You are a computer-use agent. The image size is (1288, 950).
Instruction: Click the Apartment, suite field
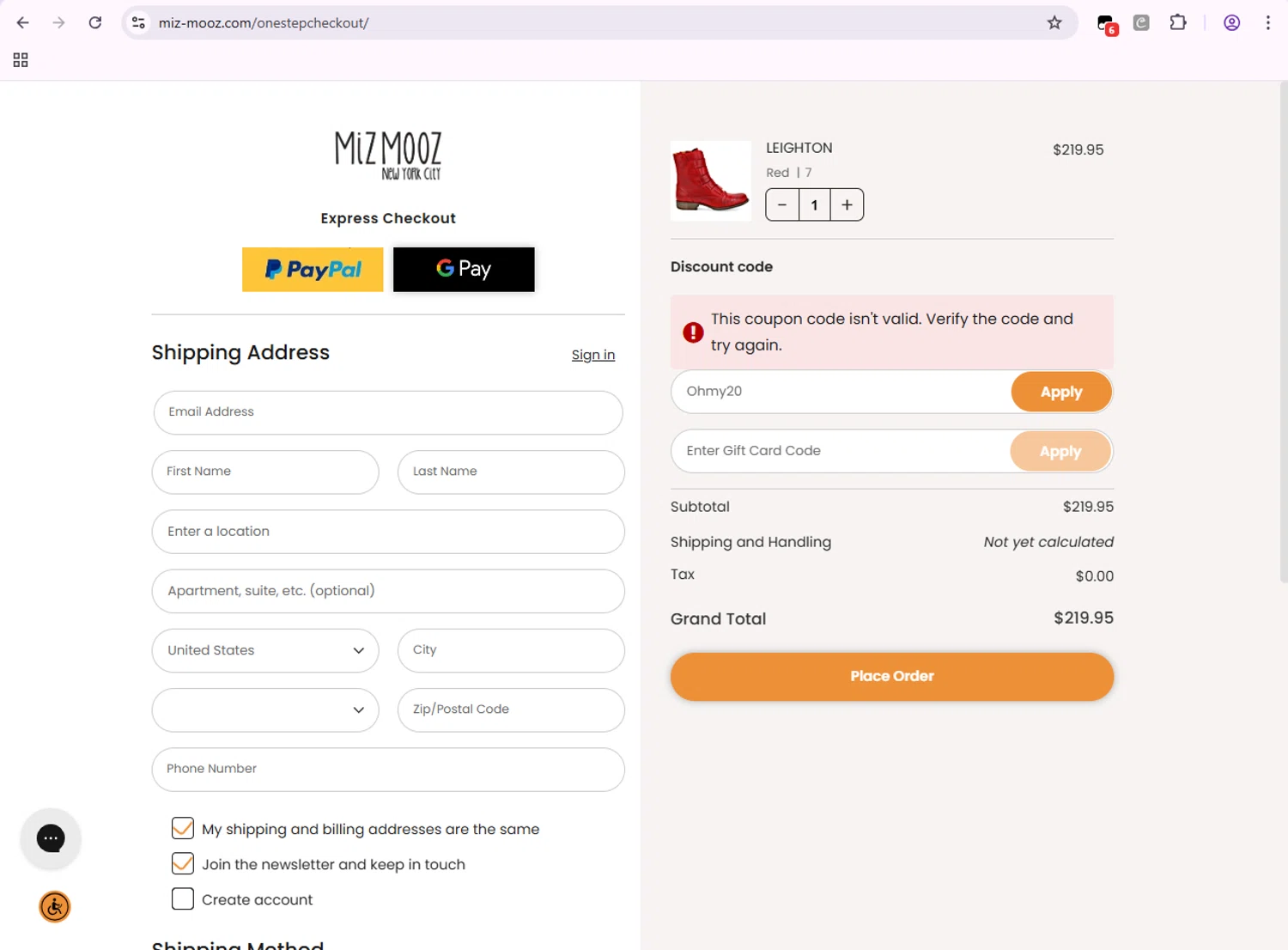point(388,591)
